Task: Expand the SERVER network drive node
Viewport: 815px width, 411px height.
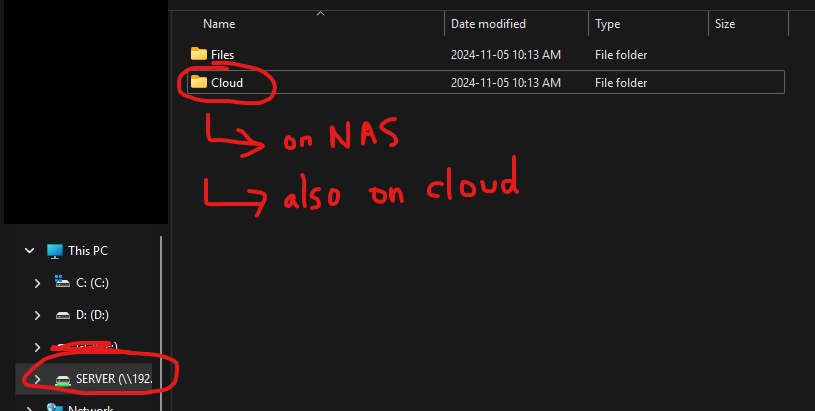Action: [x=37, y=379]
